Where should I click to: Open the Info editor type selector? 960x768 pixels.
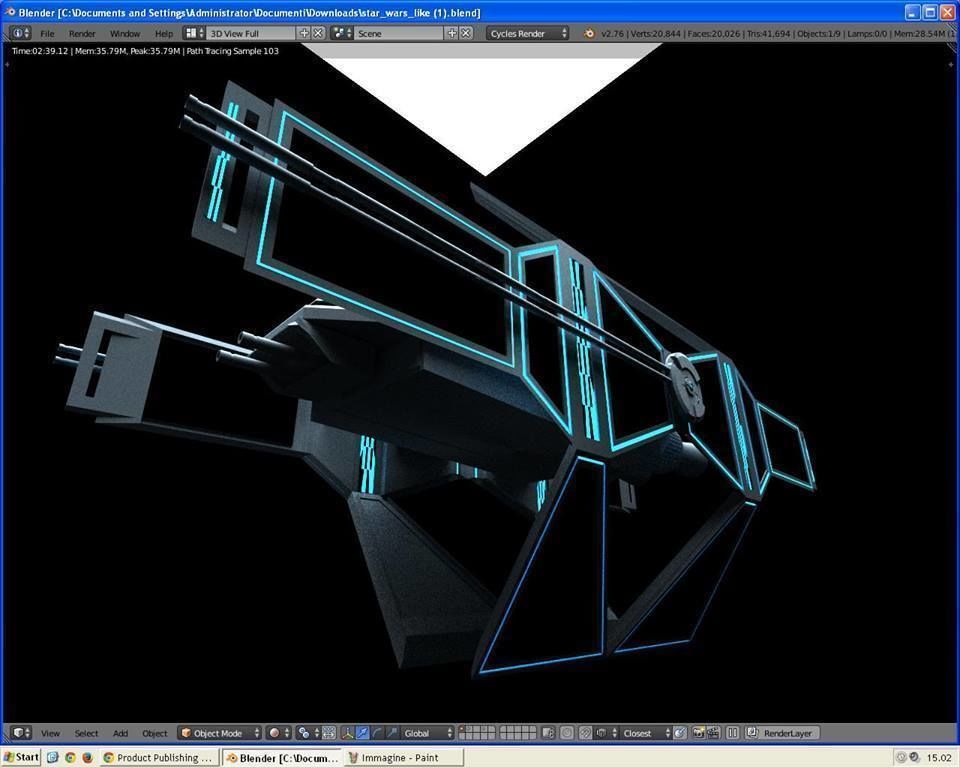click(x=21, y=33)
